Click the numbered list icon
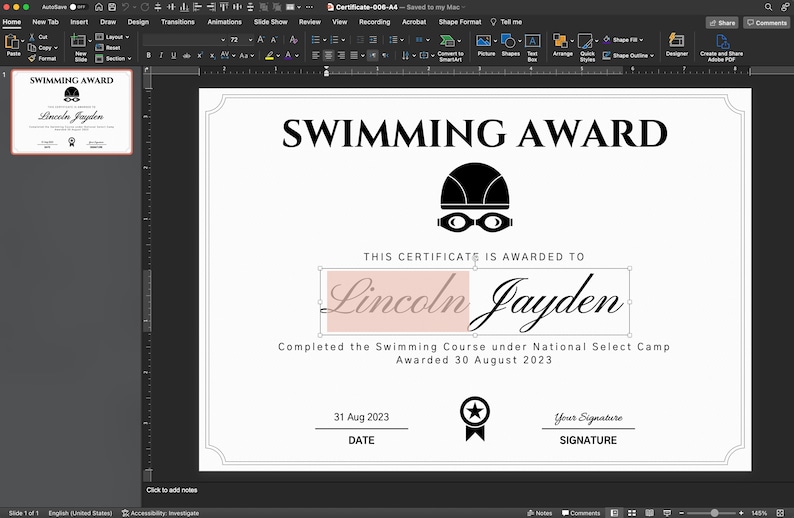 pyautogui.click(x=334, y=39)
